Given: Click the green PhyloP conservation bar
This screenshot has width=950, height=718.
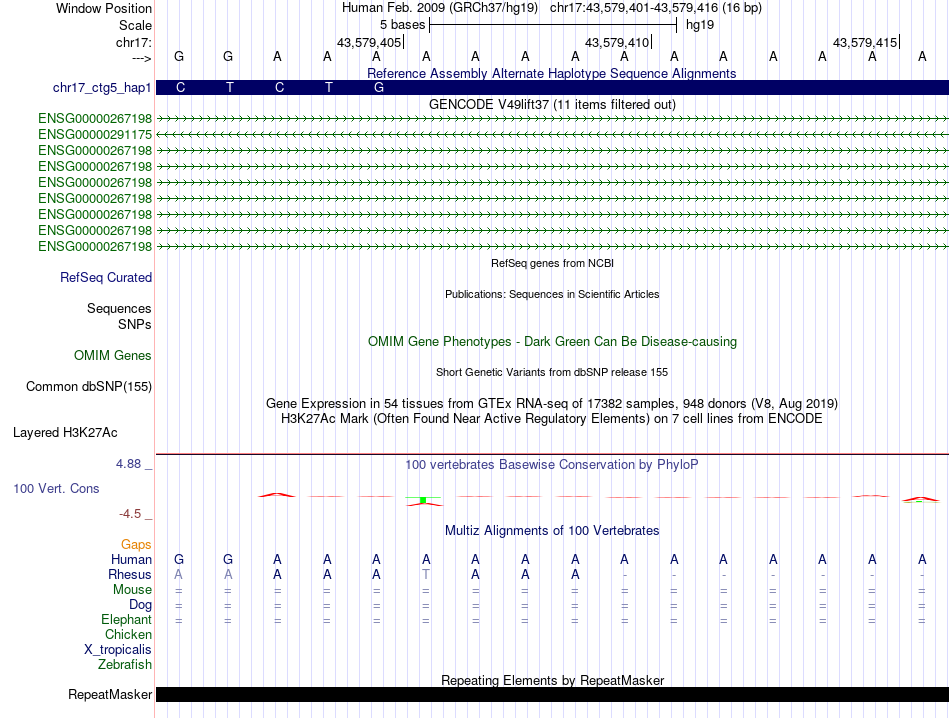Looking at the screenshot, I should 423,500.
